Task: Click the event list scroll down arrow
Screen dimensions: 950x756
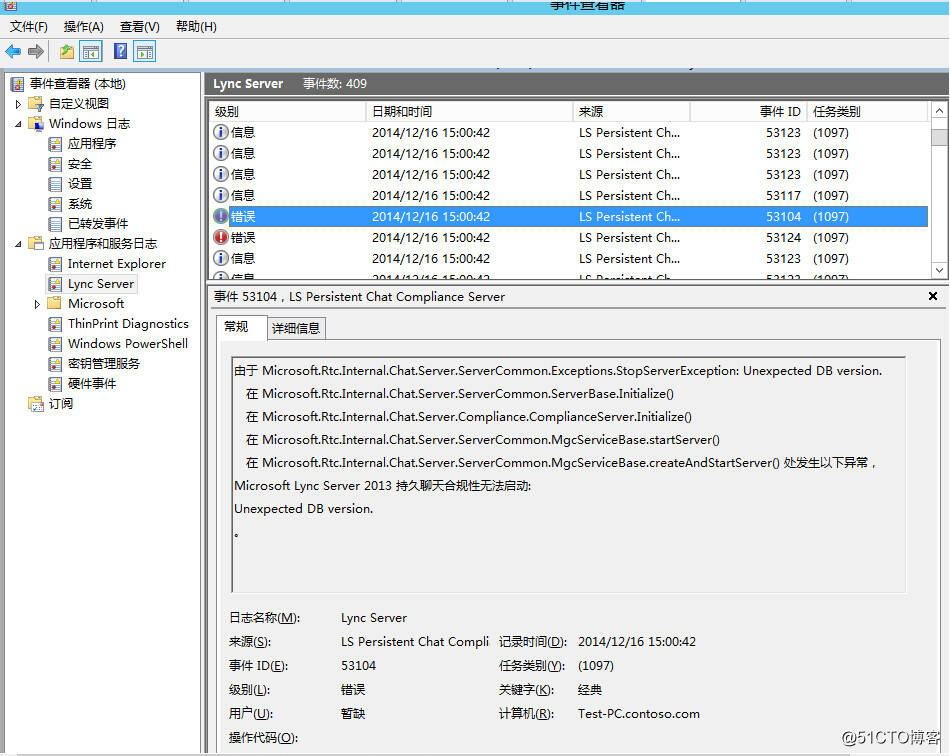Action: [x=939, y=270]
